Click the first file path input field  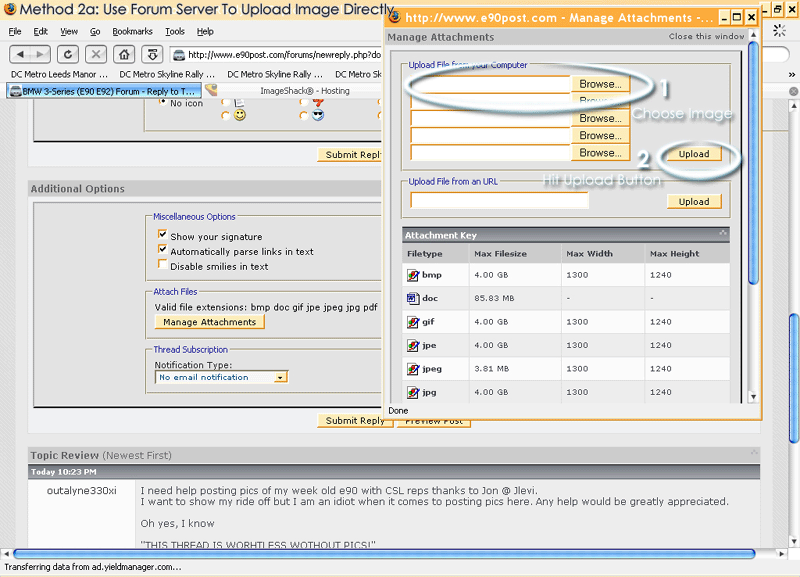(x=490, y=85)
